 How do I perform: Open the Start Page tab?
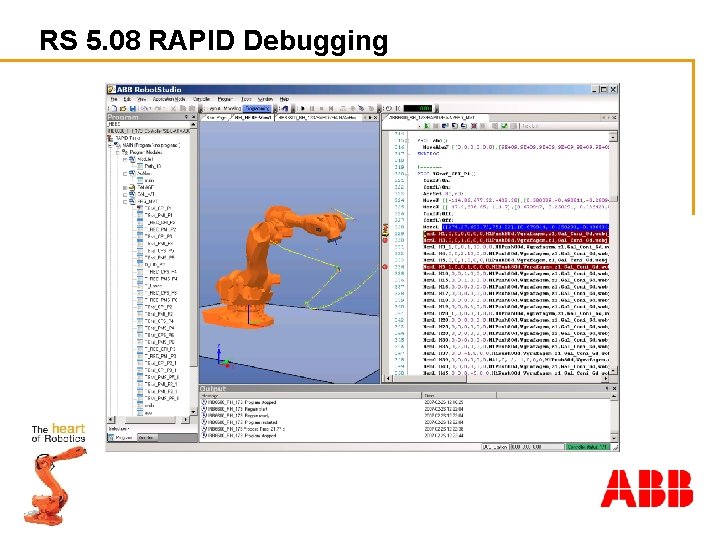pos(216,118)
